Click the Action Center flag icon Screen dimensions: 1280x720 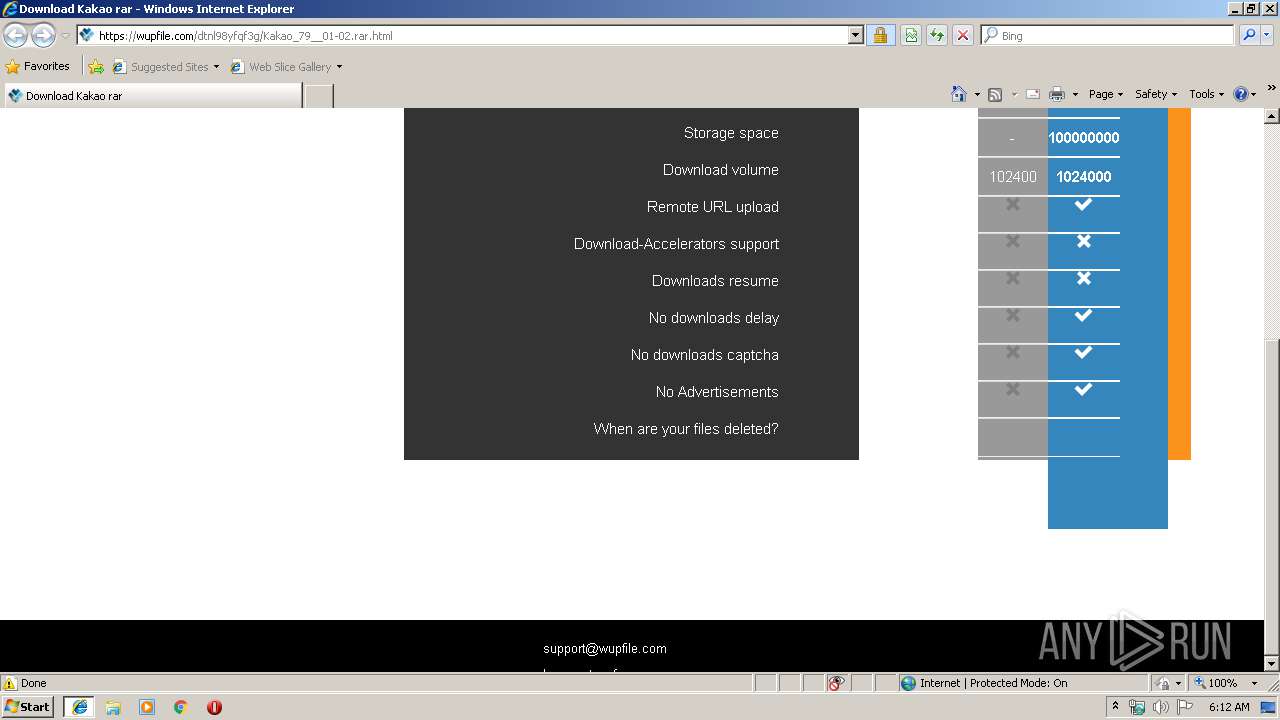(x=1185, y=707)
